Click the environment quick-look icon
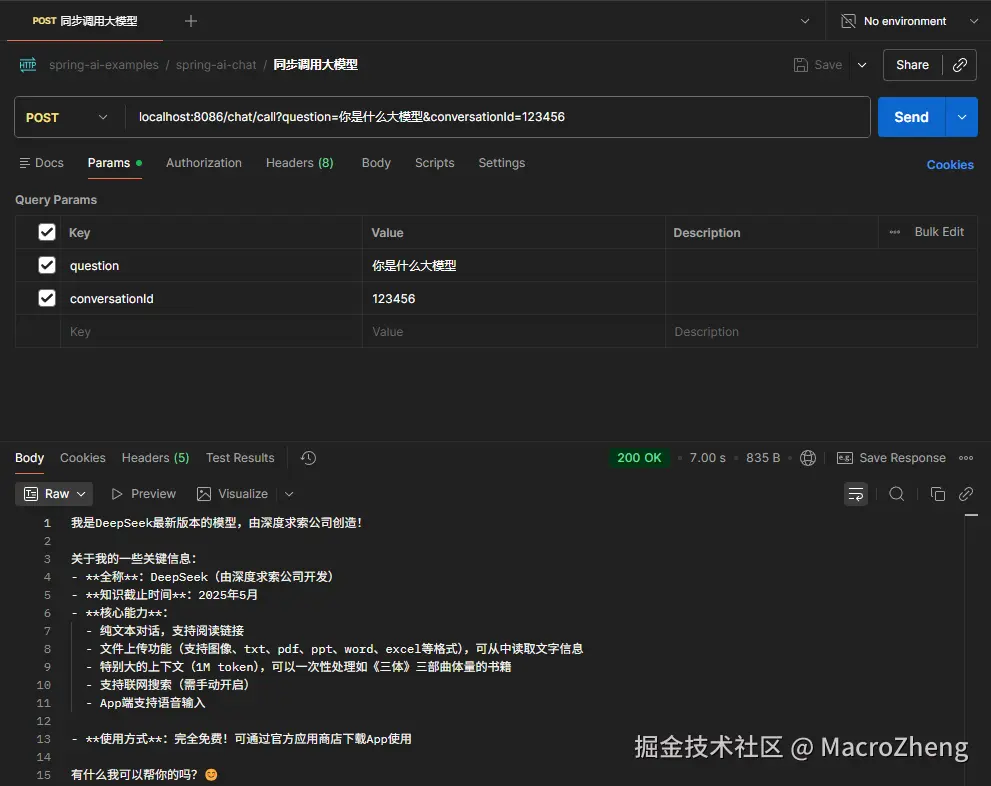991x786 pixels. [x=848, y=21]
